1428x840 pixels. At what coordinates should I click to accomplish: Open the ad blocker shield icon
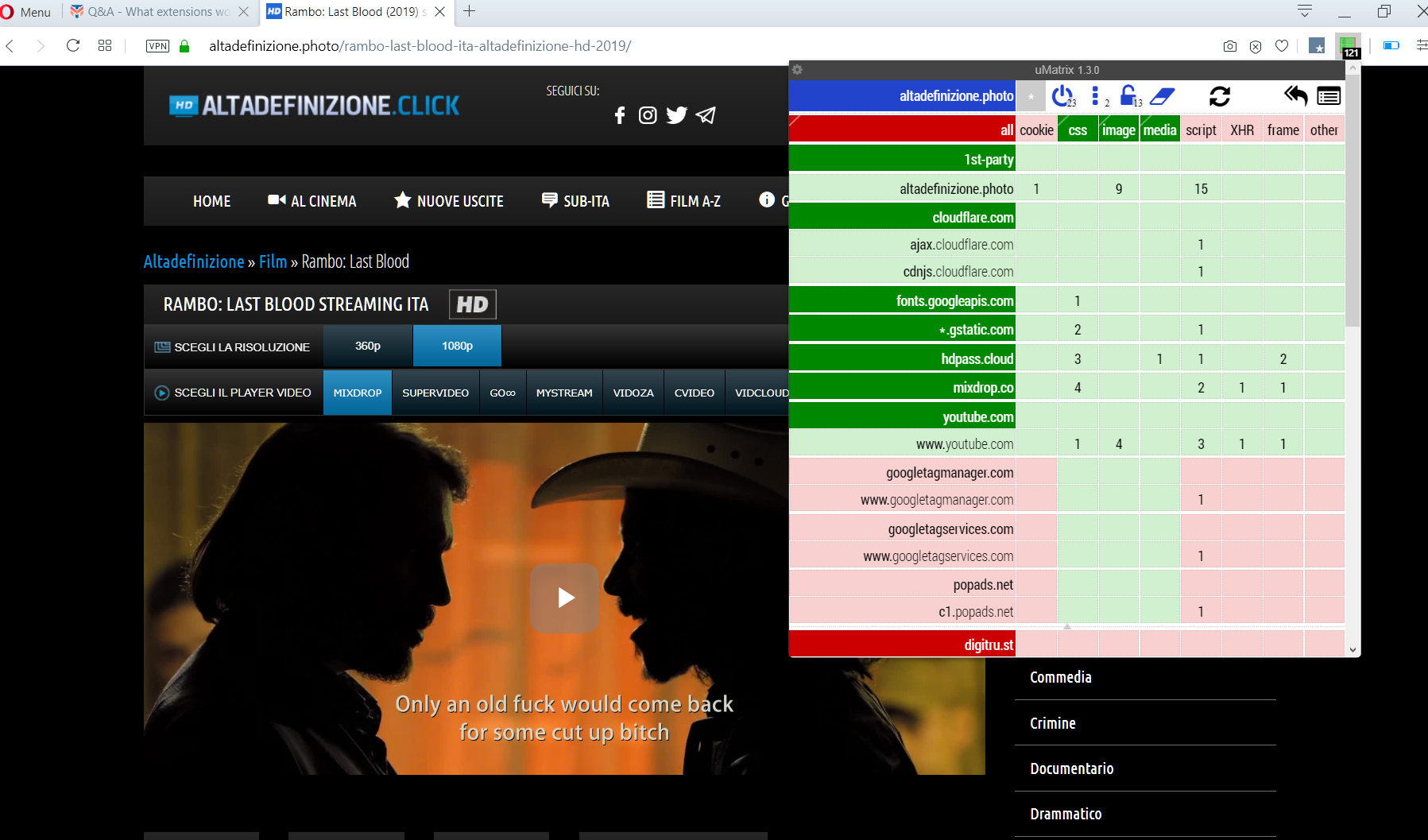pyautogui.click(x=1256, y=46)
